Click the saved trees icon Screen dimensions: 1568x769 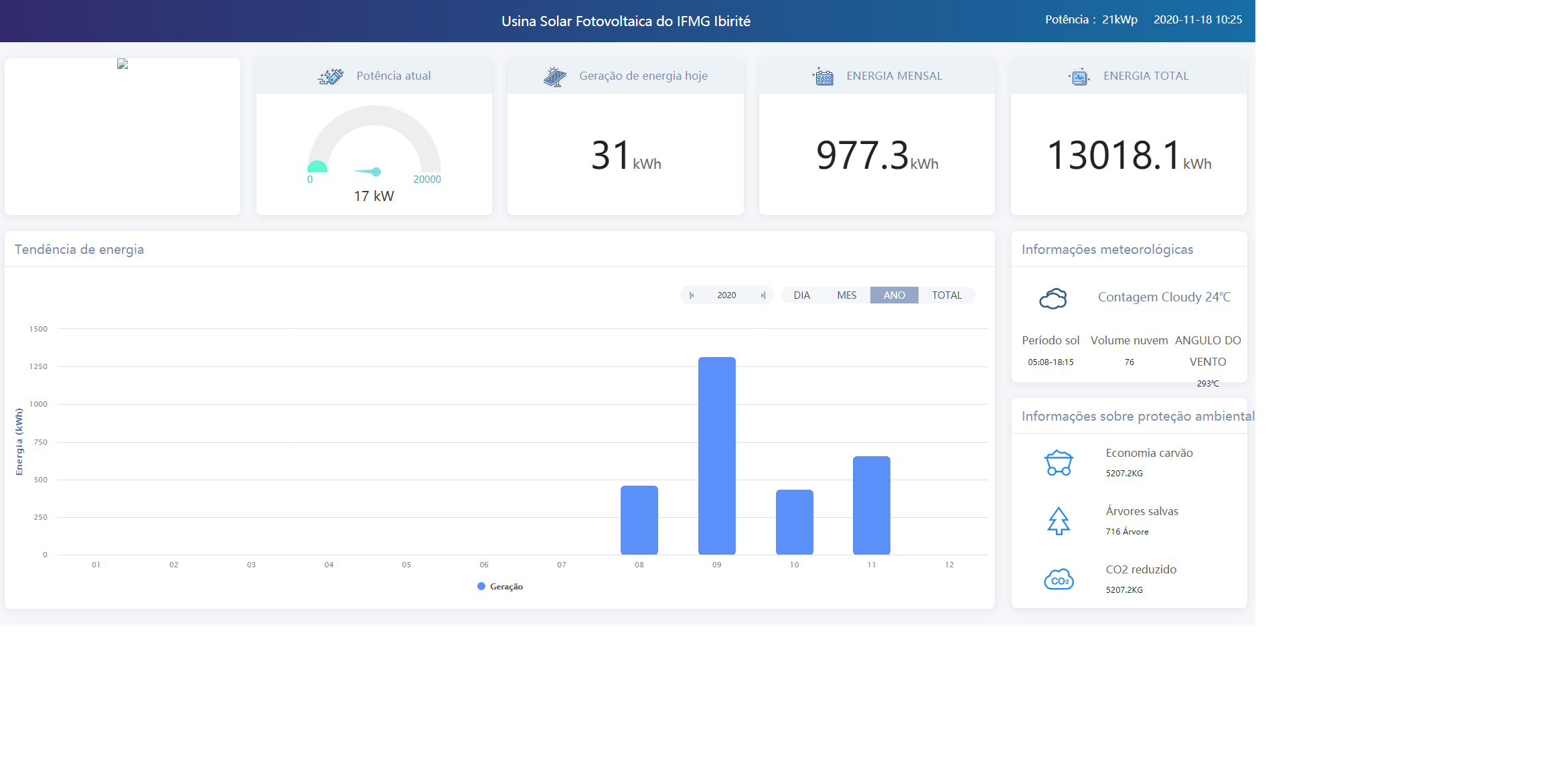pyautogui.click(x=1059, y=521)
